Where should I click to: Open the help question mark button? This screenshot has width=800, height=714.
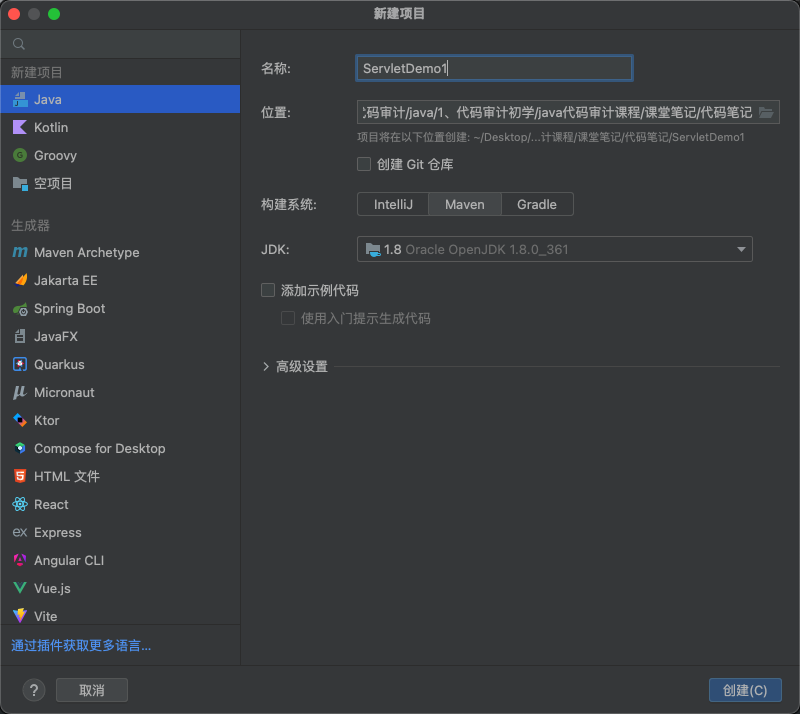[34, 690]
